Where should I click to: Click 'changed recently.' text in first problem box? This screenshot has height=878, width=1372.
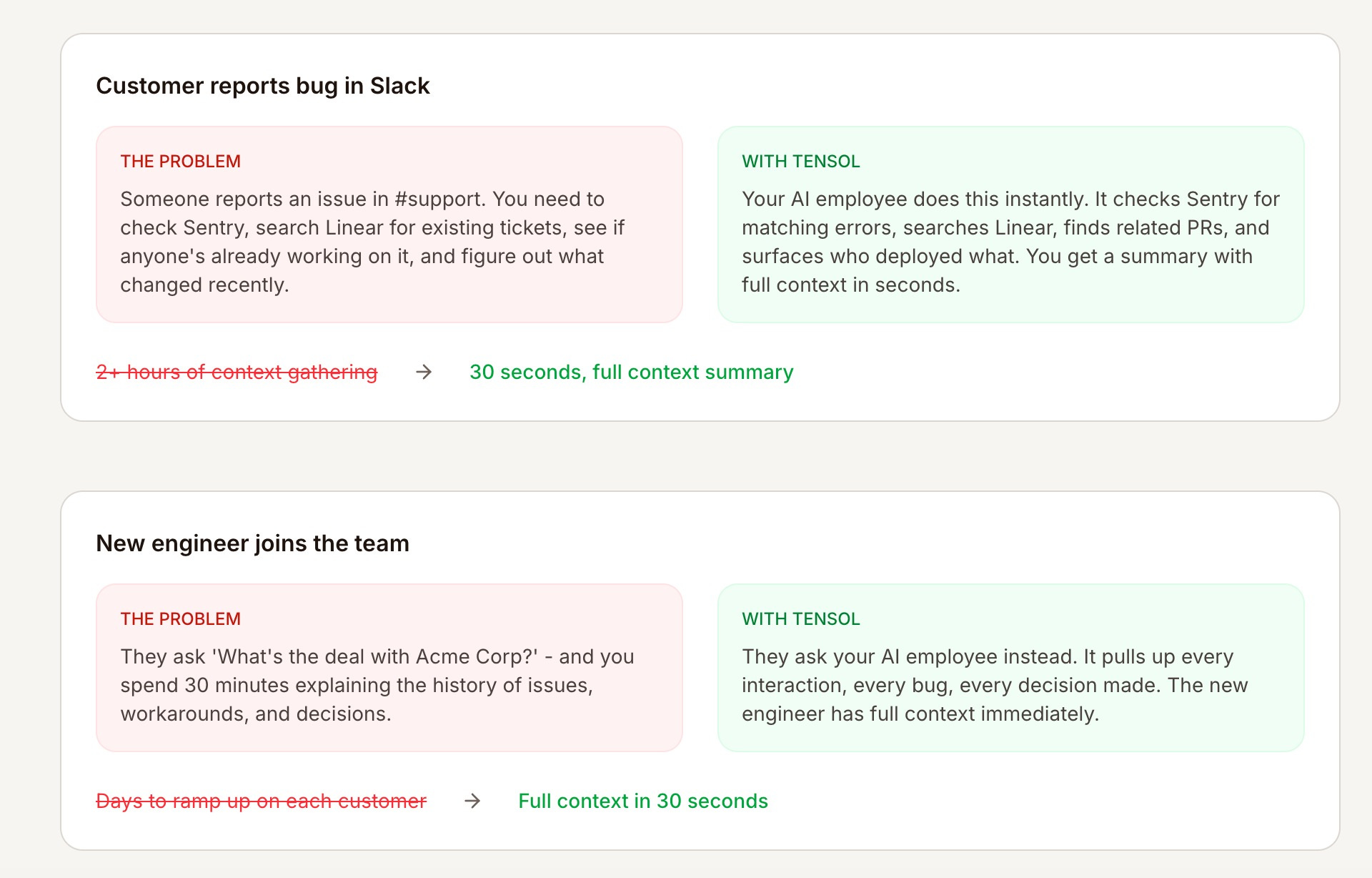click(x=204, y=285)
